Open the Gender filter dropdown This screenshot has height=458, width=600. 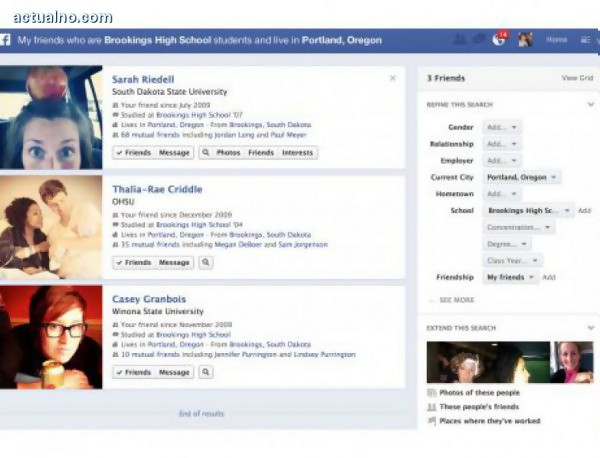(x=502, y=127)
